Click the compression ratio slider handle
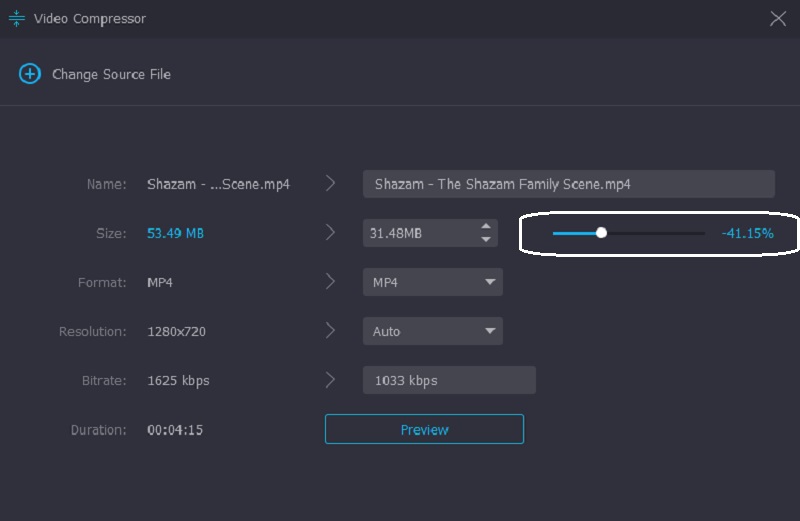 (601, 232)
